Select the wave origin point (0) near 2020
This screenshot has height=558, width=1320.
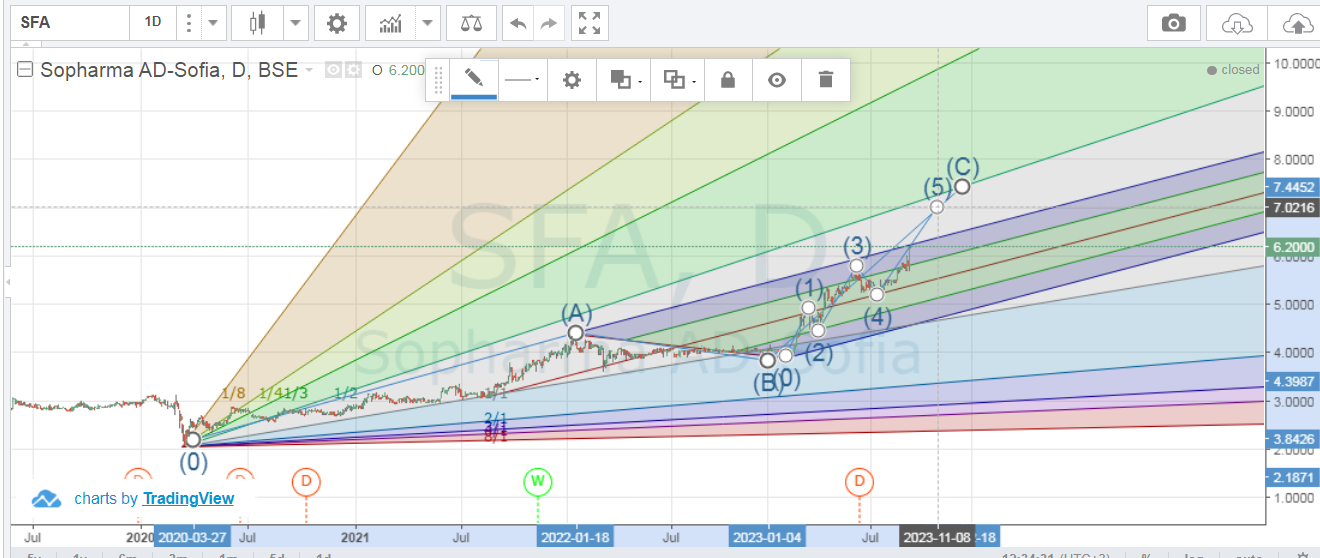[192, 439]
